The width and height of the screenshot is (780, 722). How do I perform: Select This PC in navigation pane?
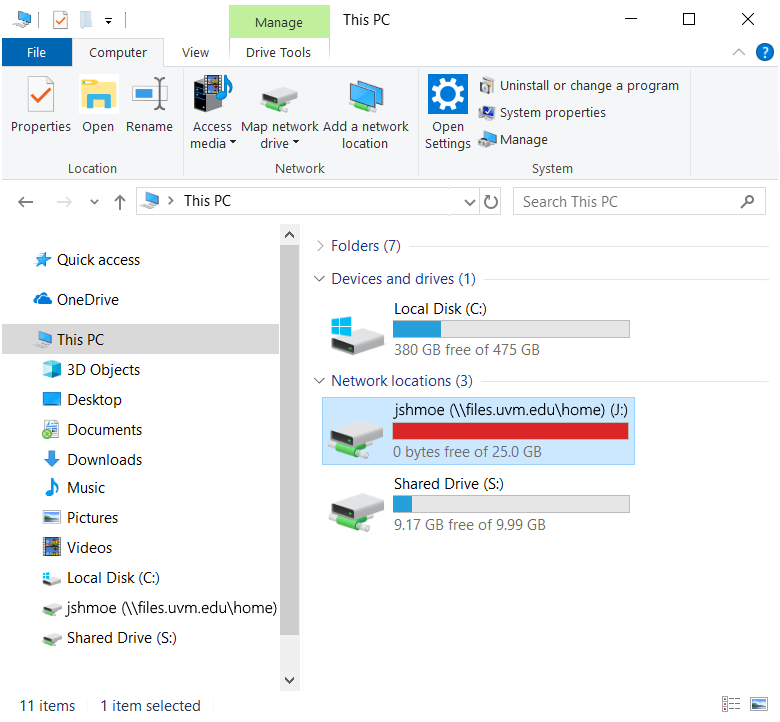[140, 339]
